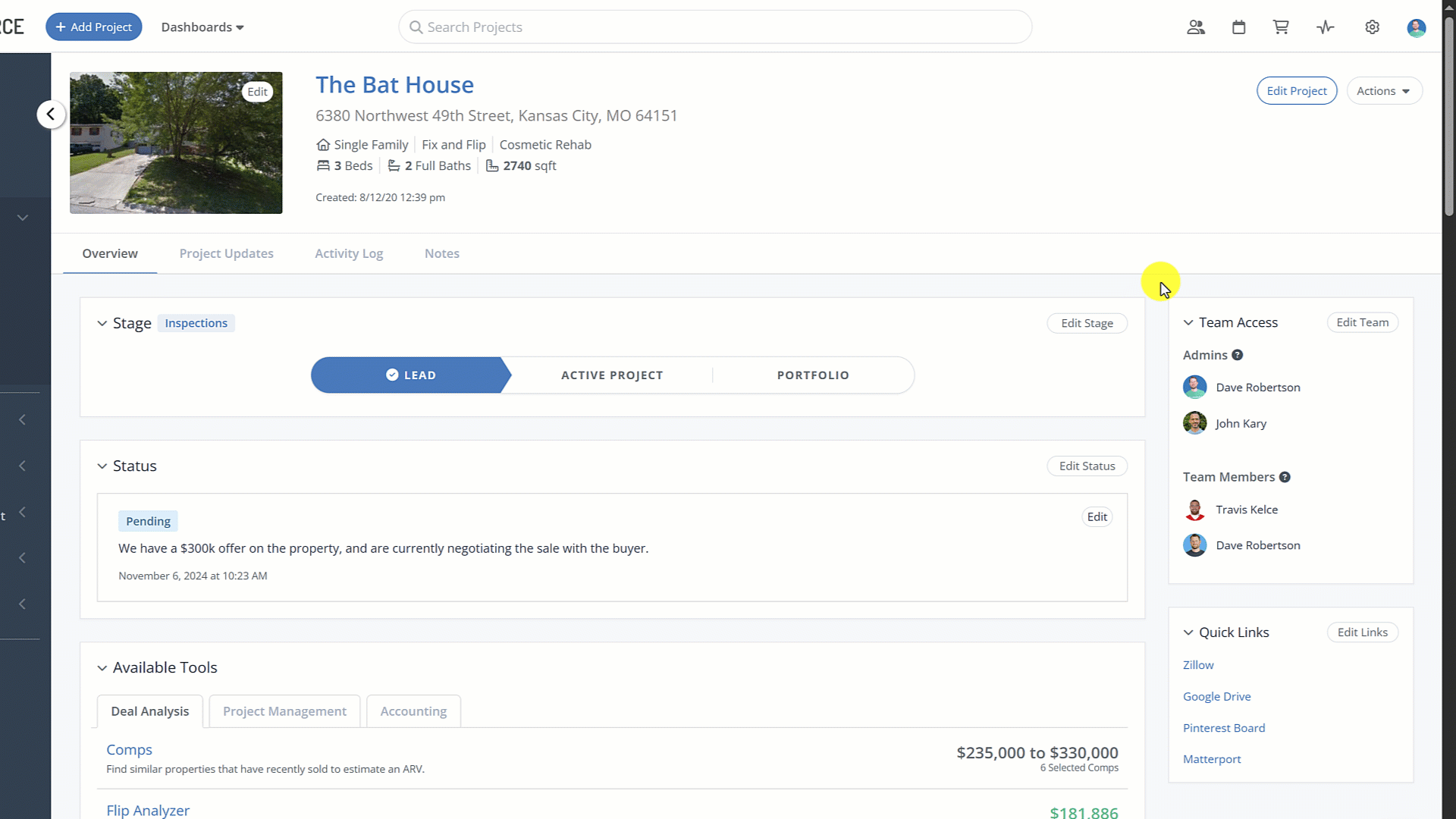Open the contacts people icon in header
Viewport: 1456px width, 819px height.
point(1196,27)
